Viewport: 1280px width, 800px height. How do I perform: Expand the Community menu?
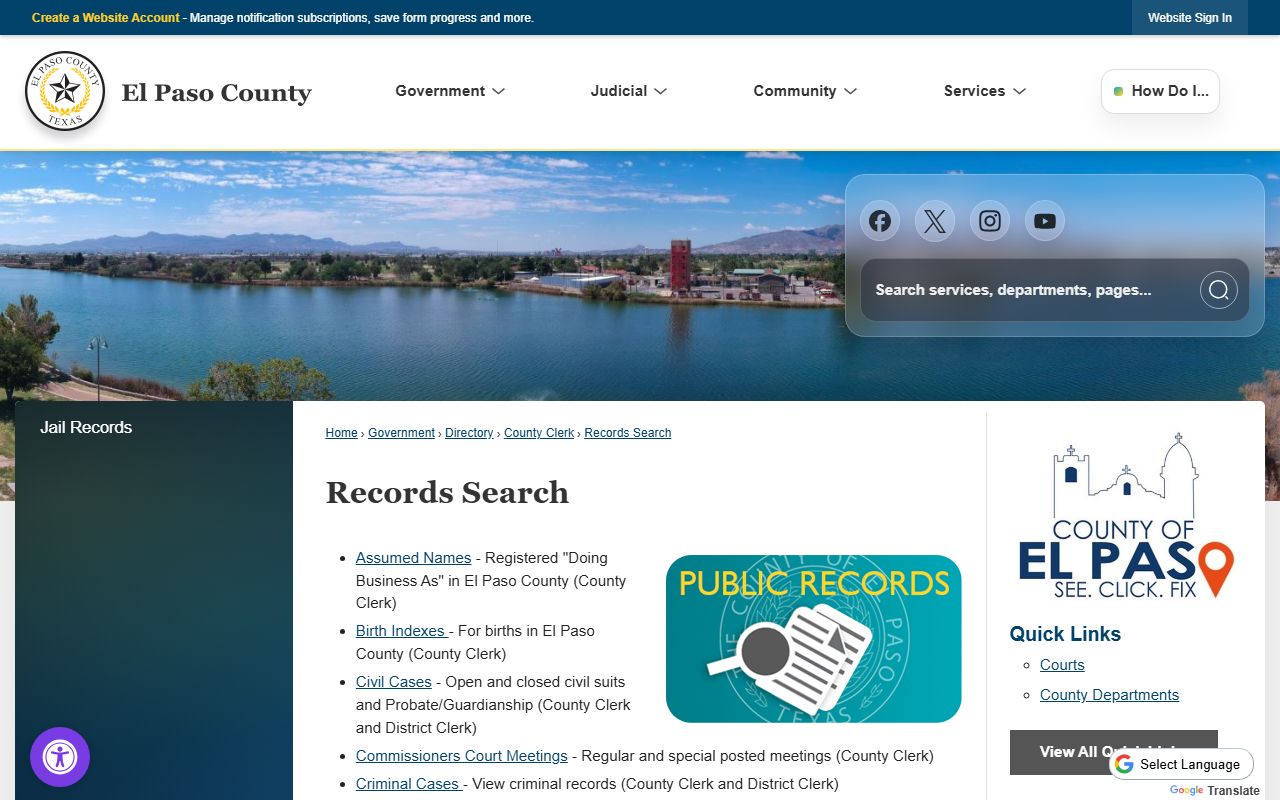805,91
